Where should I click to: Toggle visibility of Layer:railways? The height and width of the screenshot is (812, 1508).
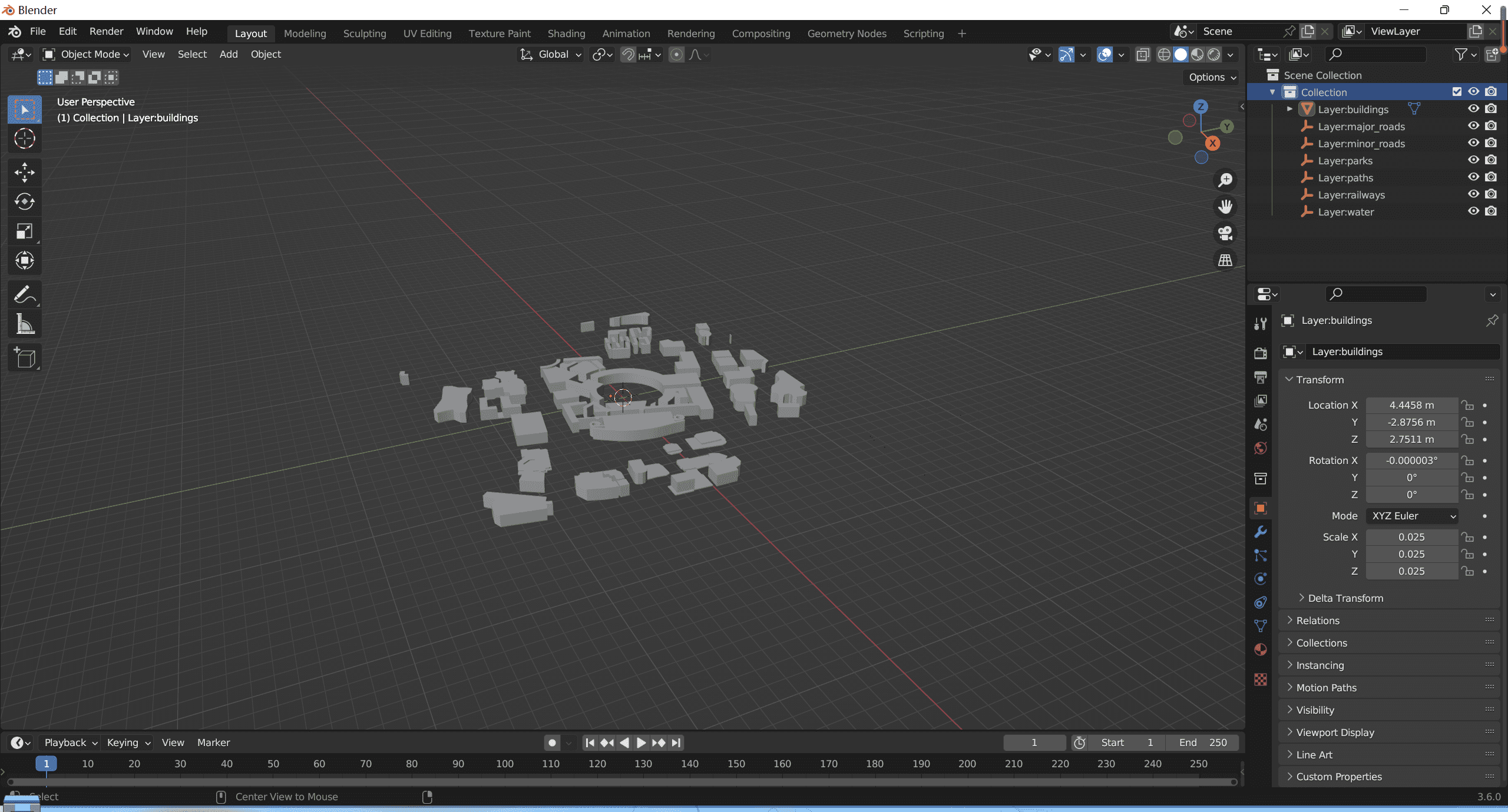click(1472, 194)
